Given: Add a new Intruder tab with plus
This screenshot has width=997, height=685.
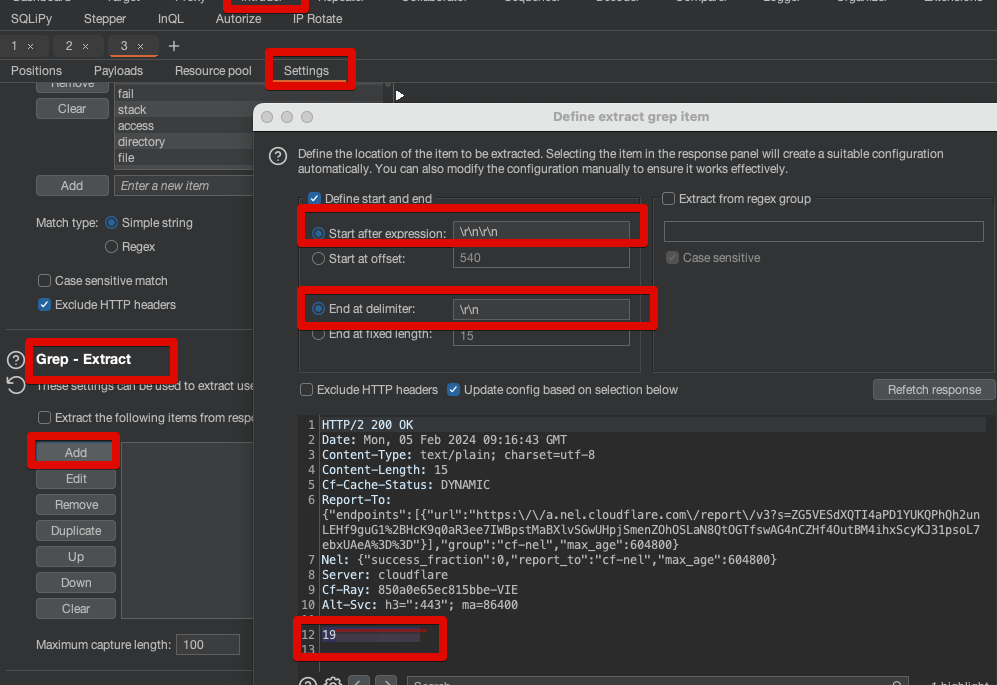Looking at the screenshot, I should [x=174, y=46].
